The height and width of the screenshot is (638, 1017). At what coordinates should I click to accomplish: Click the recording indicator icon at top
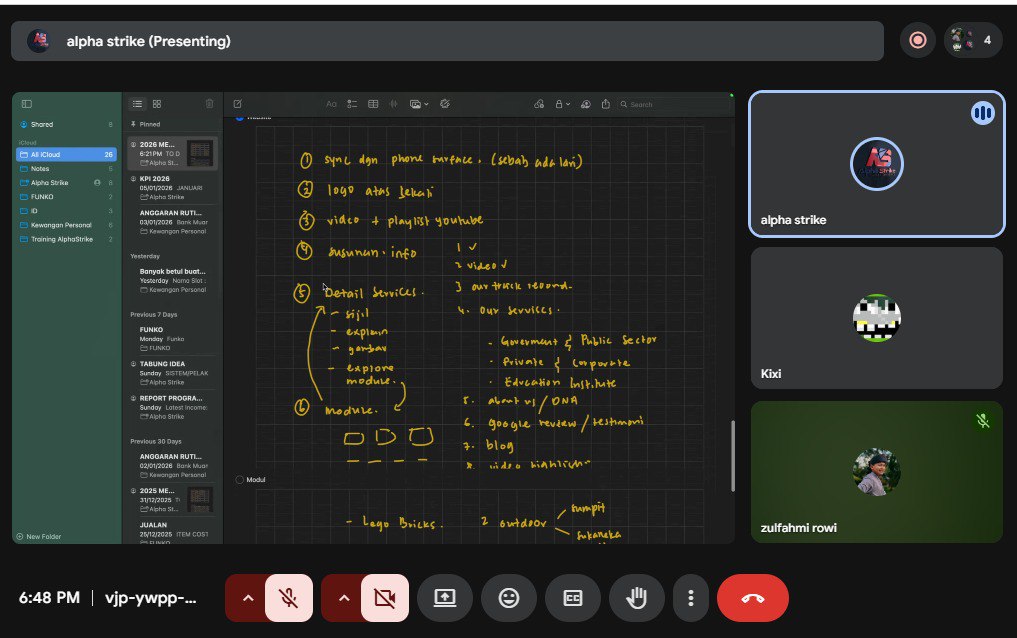point(917,41)
